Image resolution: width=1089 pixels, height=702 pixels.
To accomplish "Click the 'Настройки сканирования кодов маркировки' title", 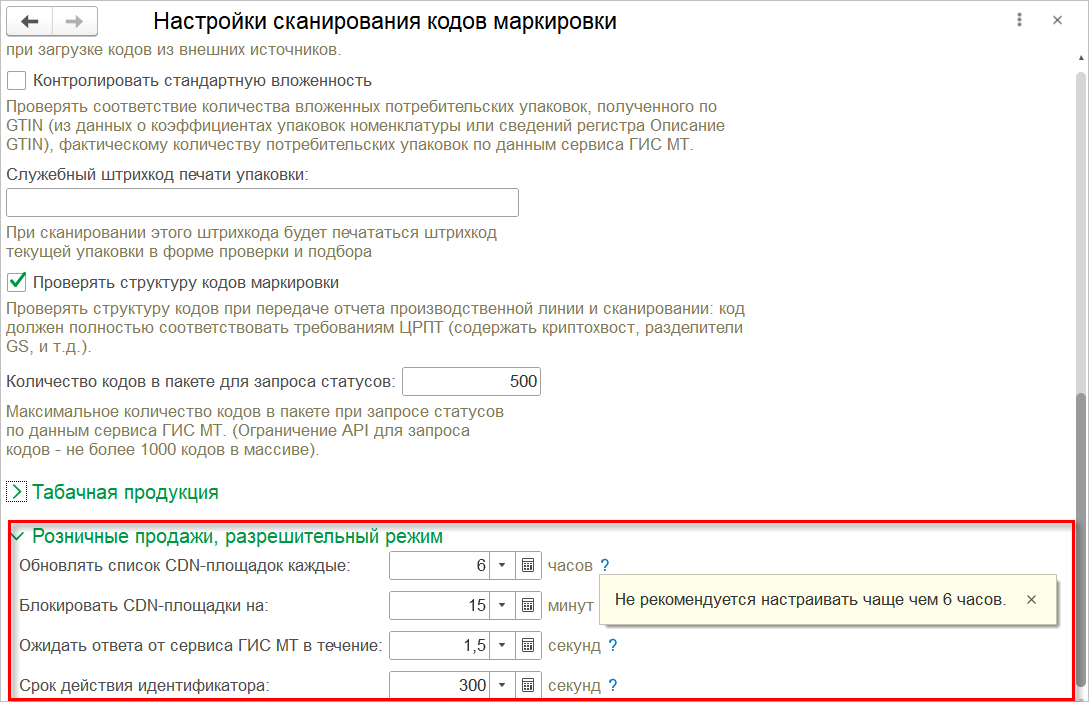I will pos(385,22).
